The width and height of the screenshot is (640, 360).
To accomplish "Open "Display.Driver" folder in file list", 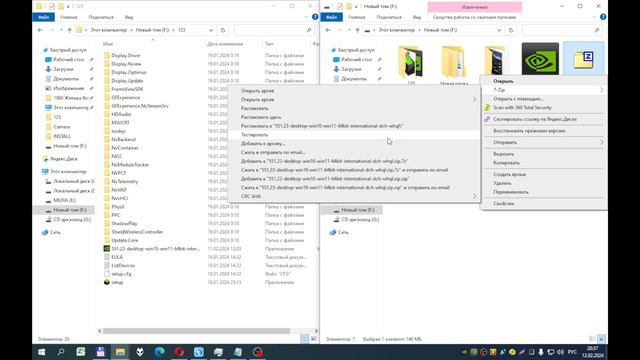I will point(126,56).
